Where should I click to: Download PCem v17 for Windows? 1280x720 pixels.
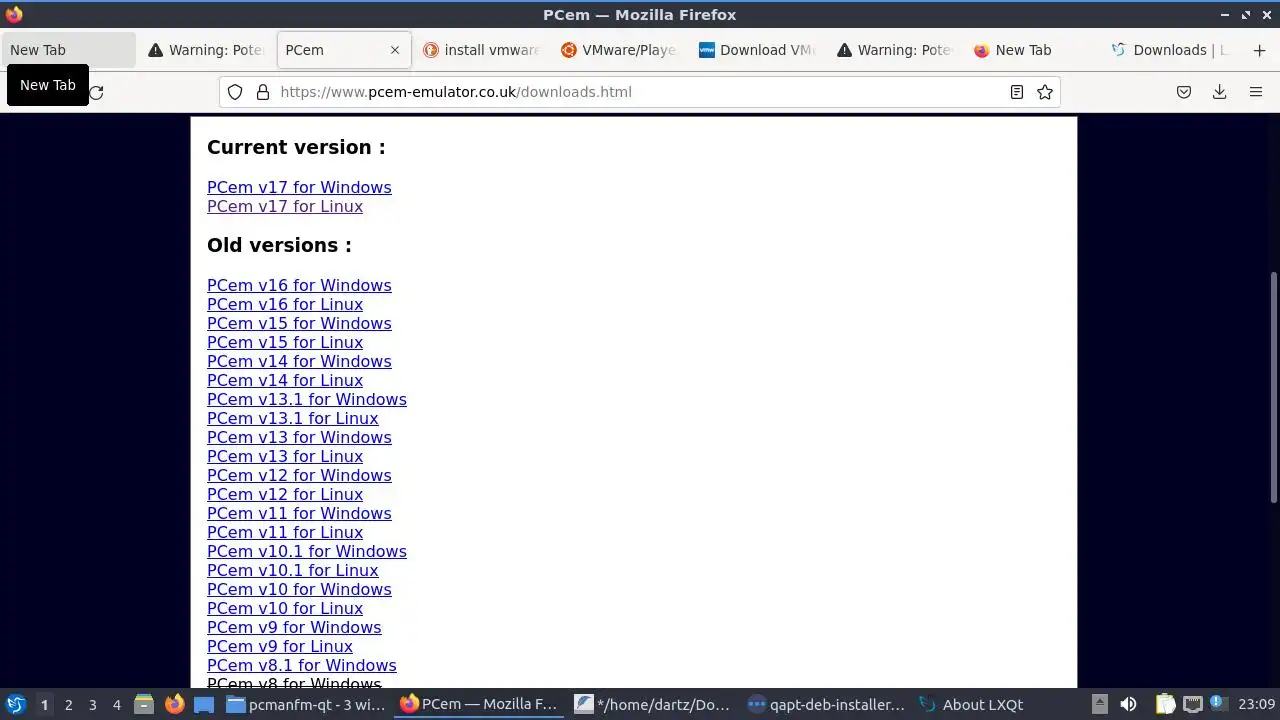299,188
